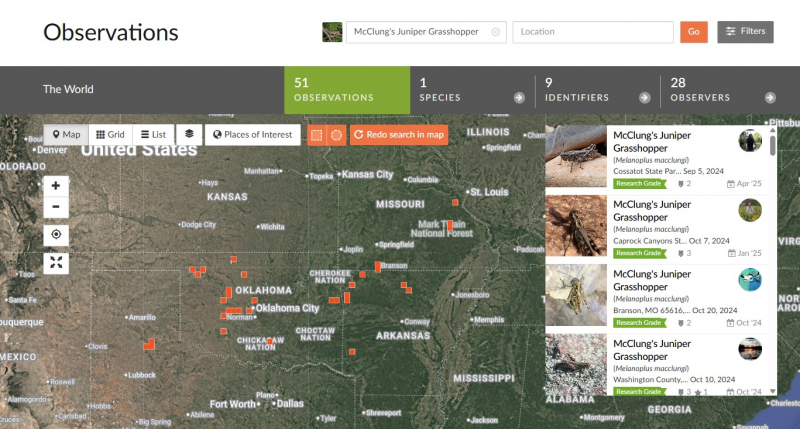Screen dimensions: 800x429
Task: Open the Caprock Canyons observation title link
Action: (652, 211)
